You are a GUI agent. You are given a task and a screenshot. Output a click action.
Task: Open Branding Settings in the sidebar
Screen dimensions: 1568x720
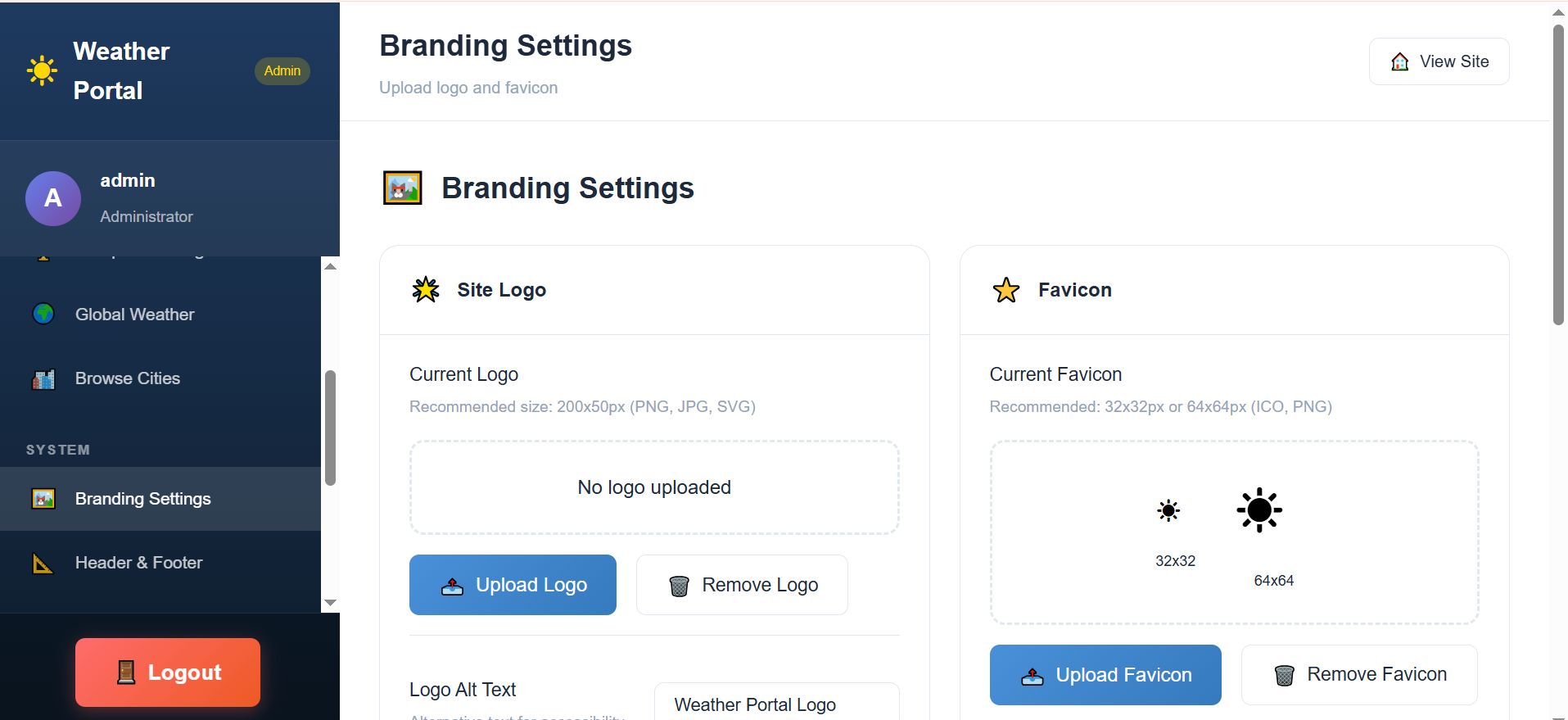143,499
